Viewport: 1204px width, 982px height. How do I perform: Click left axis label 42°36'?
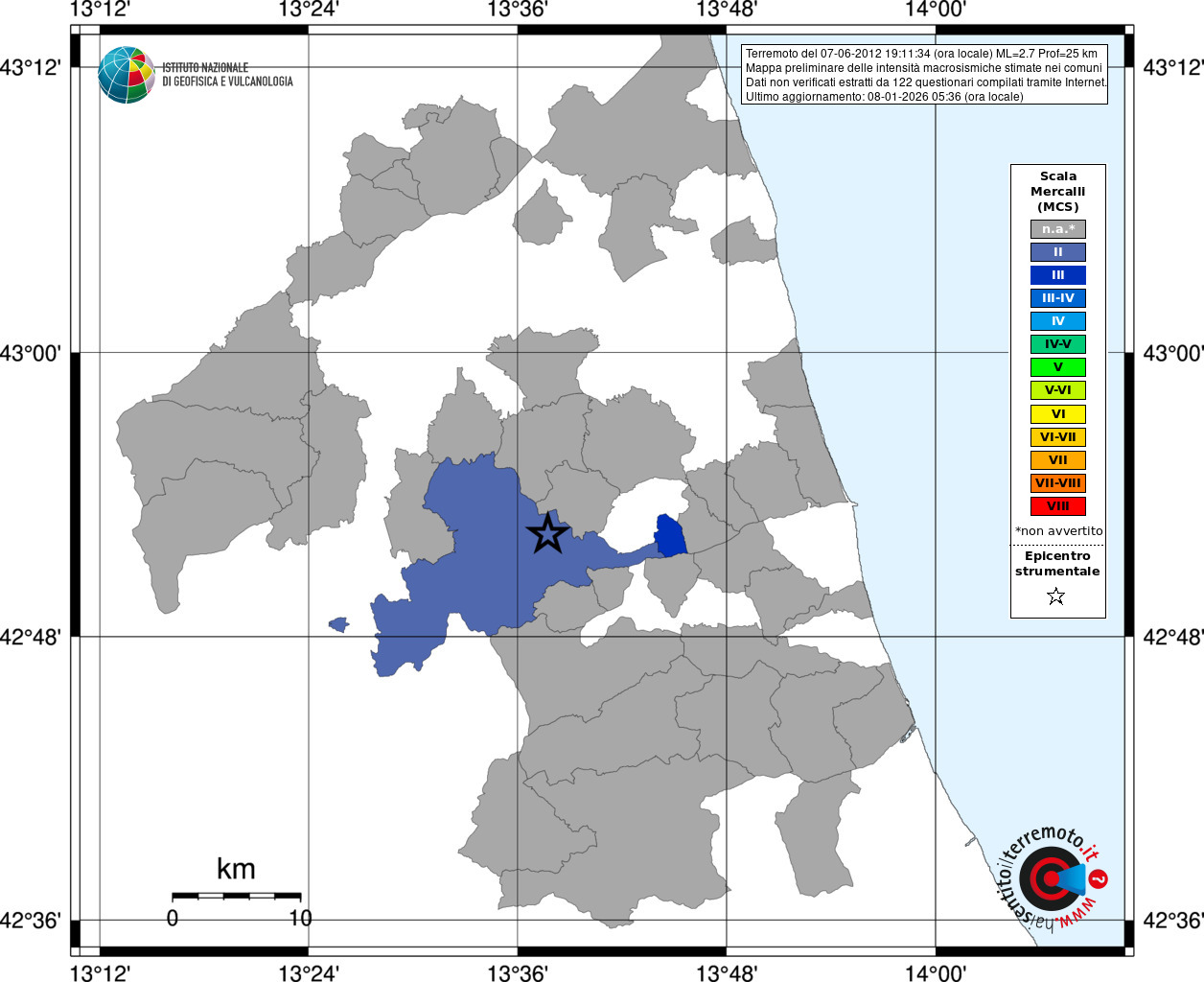click(x=31, y=921)
